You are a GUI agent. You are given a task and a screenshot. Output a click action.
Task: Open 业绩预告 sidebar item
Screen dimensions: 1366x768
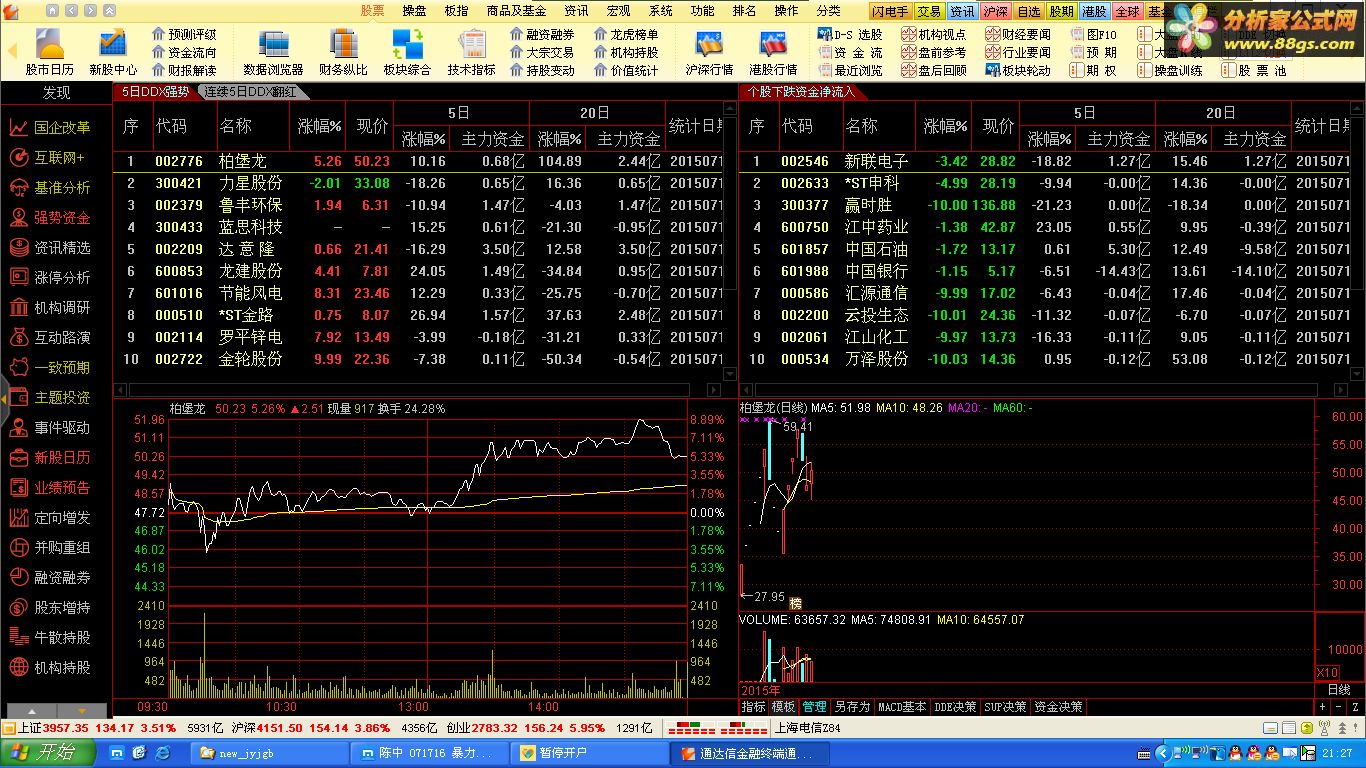pyautogui.click(x=52, y=487)
